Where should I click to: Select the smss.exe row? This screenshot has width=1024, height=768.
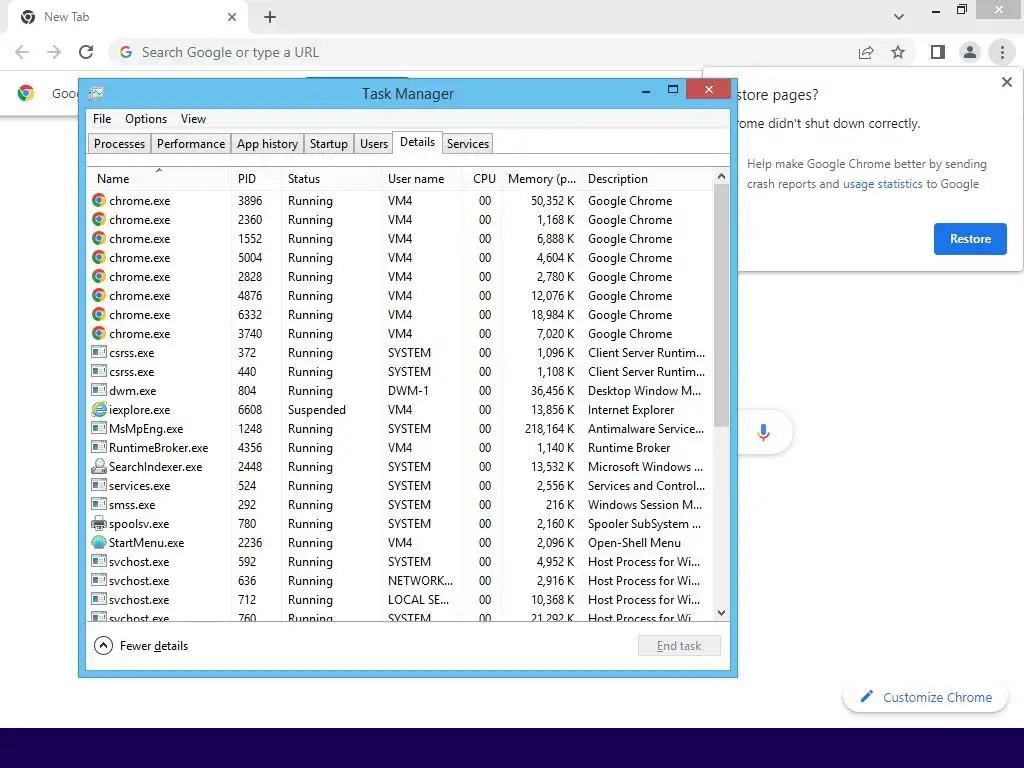(400, 505)
